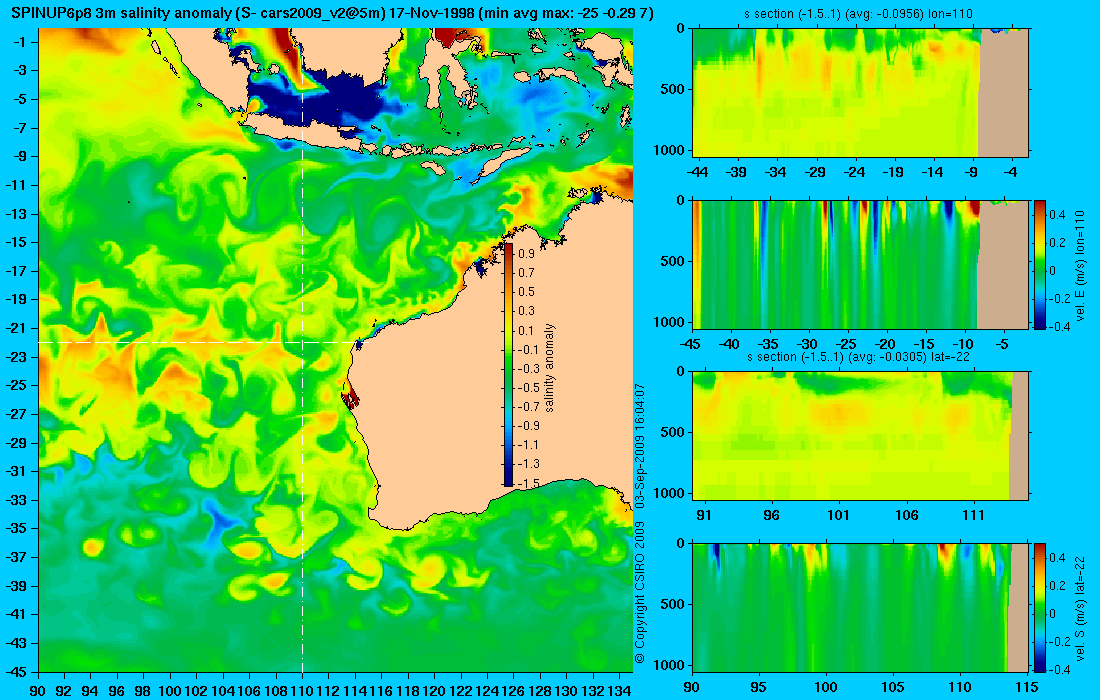The image size is (1100, 700).
Task: Click the '90' longitude label under the main map
Action: (38, 691)
